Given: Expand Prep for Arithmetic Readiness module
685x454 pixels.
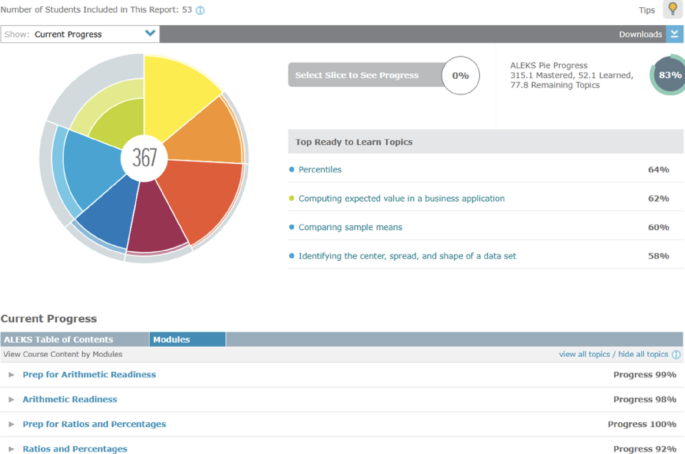Looking at the screenshot, I should coord(11,375).
